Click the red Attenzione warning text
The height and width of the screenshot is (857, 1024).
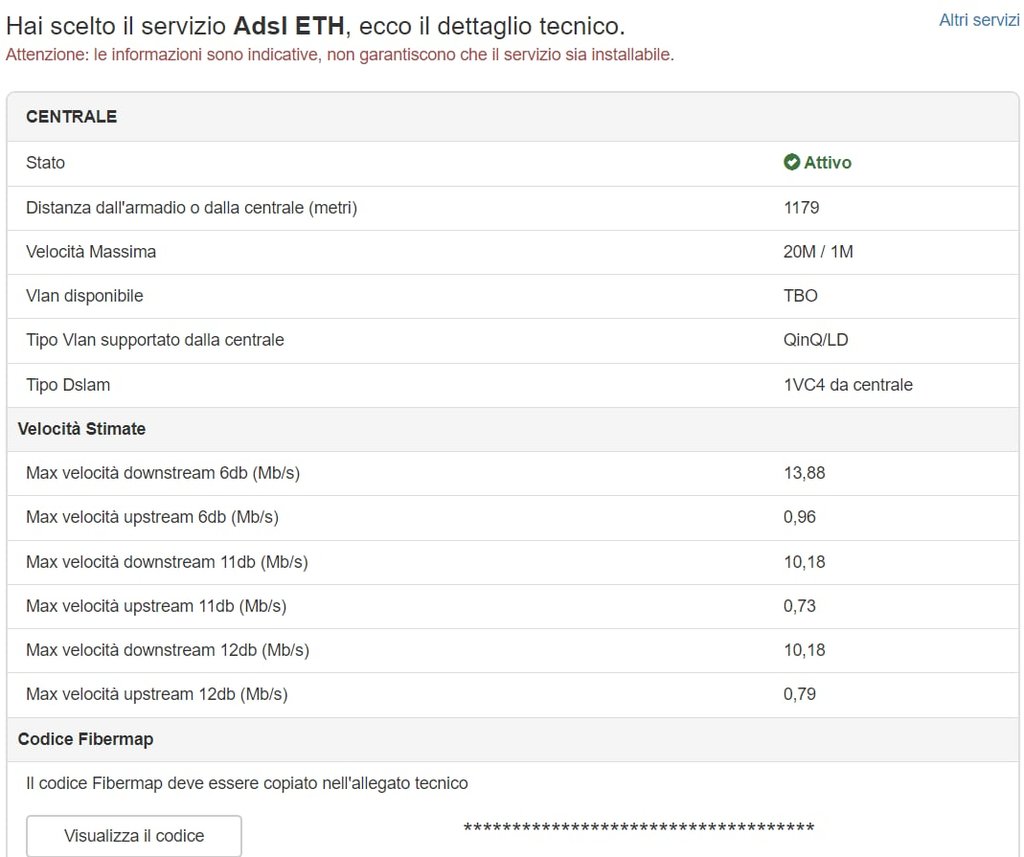click(x=340, y=54)
